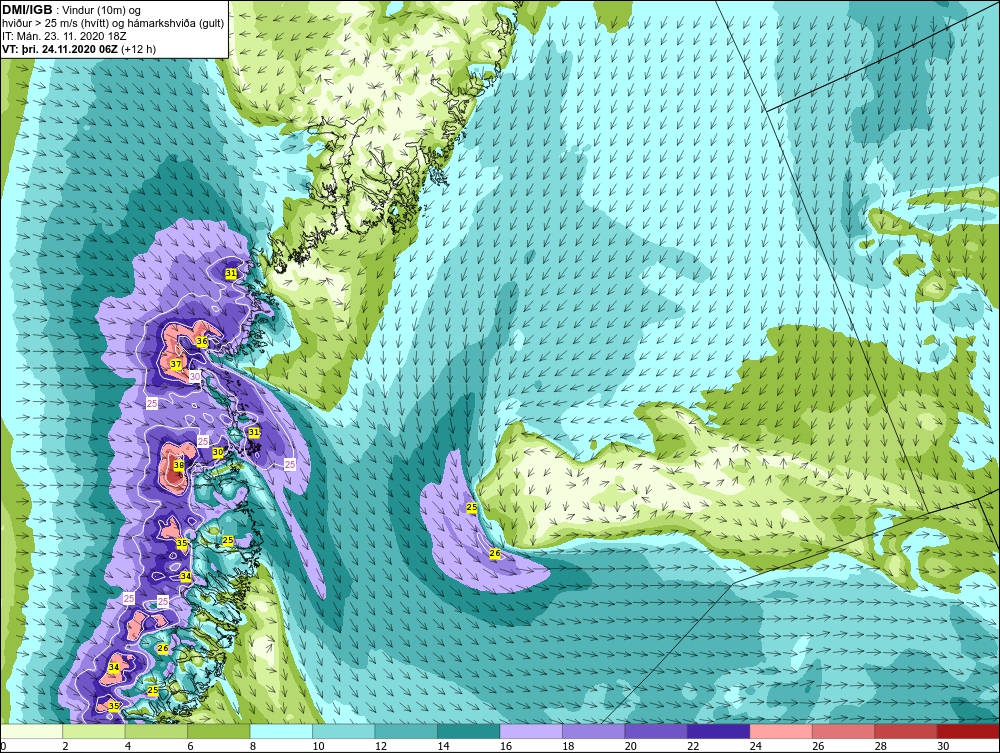1000x753 pixels.
Task: Click the 2–4 m/s light green legend swatch
Action: pos(94,731)
